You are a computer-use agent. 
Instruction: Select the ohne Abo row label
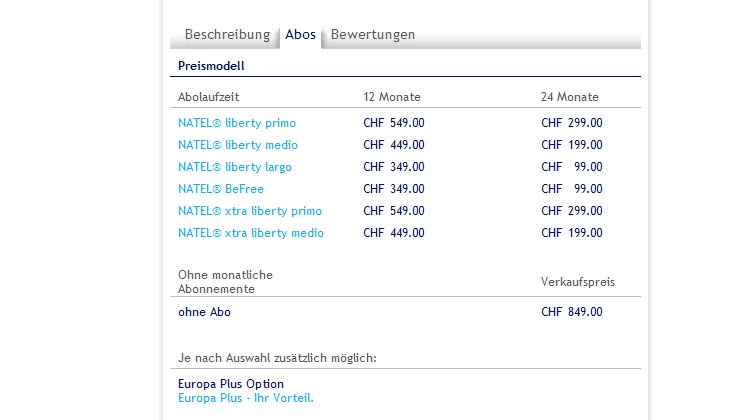[204, 312]
